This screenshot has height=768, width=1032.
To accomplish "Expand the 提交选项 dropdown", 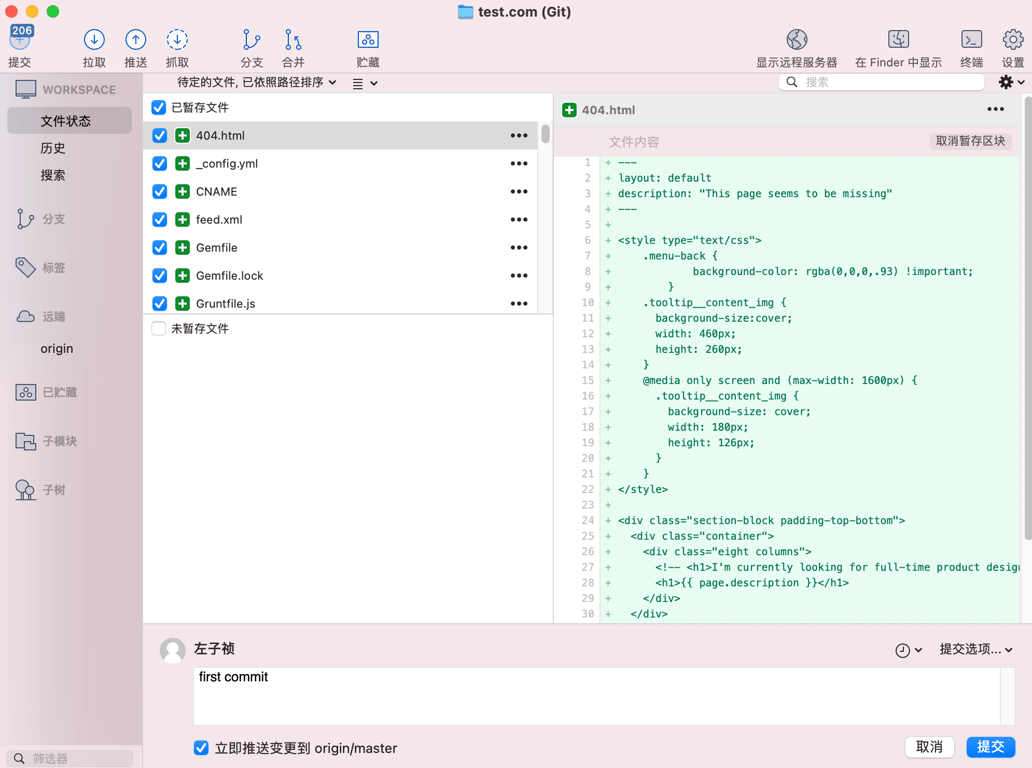I will point(975,649).
